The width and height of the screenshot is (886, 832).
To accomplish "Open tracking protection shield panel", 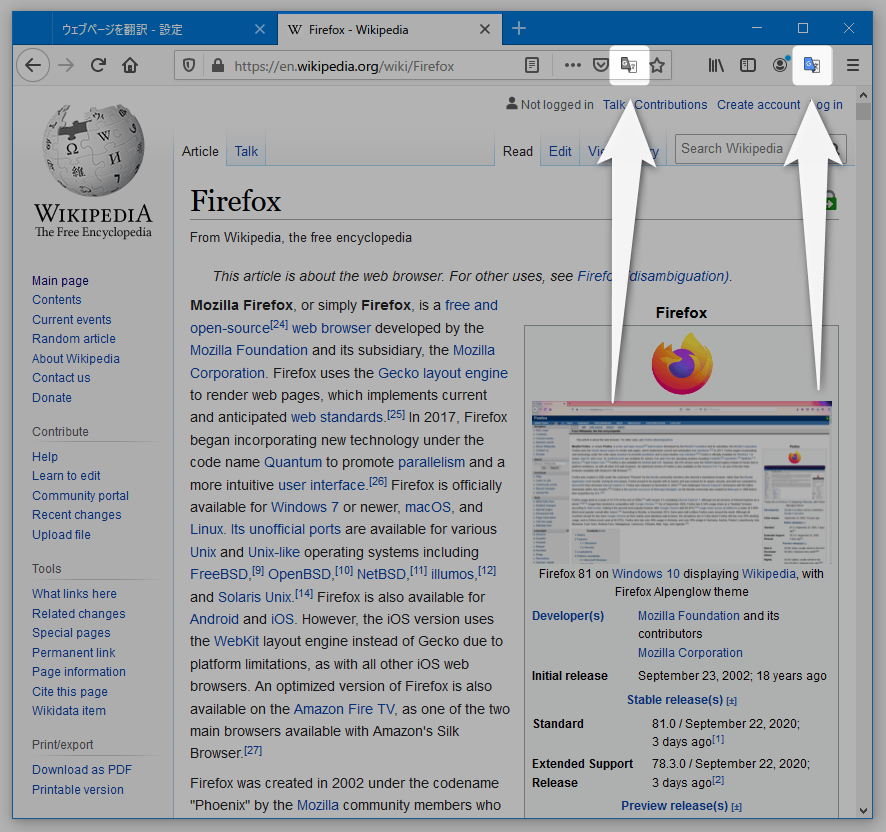I will [x=189, y=66].
